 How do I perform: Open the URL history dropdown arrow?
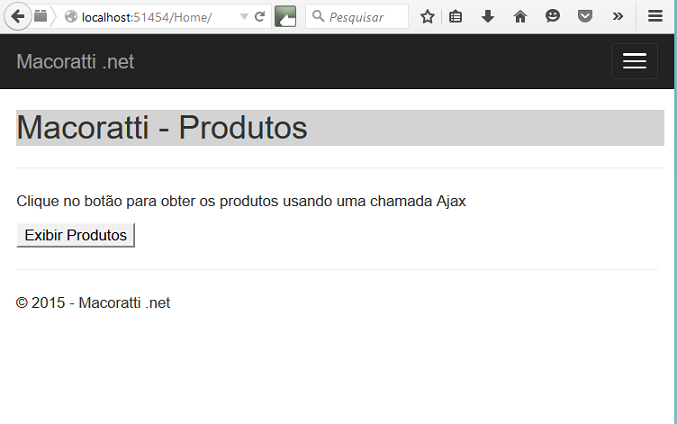[244, 17]
